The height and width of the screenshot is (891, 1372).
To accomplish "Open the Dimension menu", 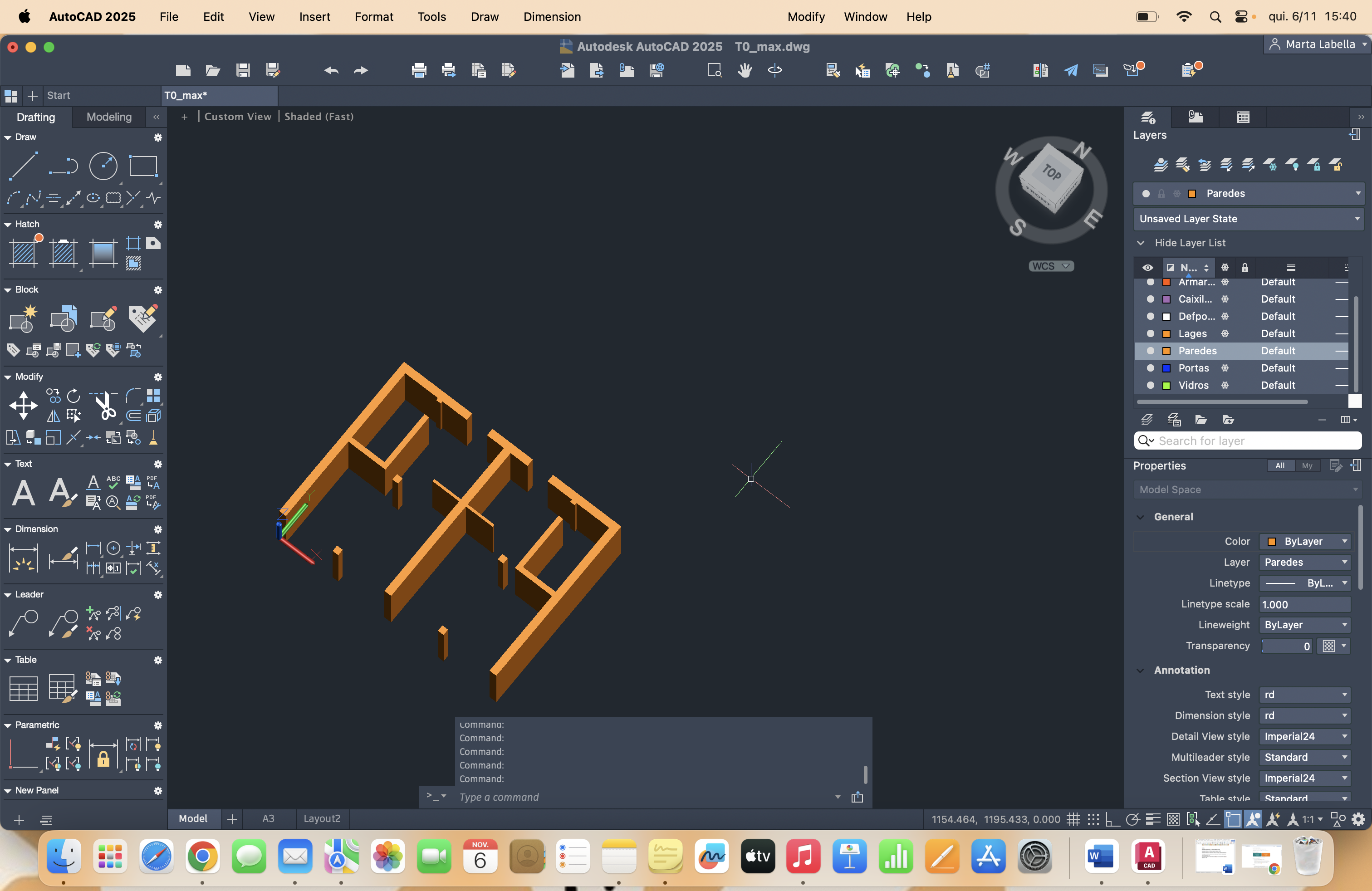I will coord(552,17).
